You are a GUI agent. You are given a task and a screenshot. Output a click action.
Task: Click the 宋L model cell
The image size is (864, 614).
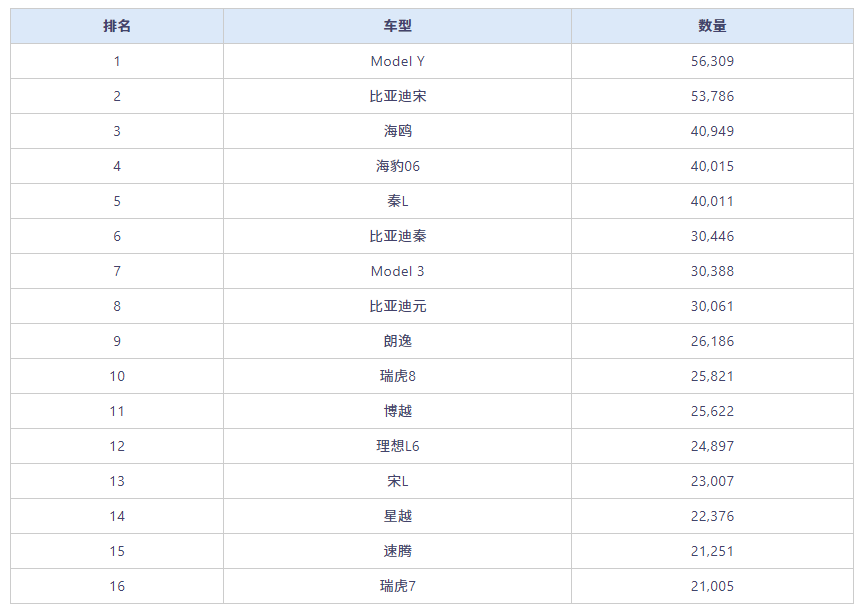(397, 481)
